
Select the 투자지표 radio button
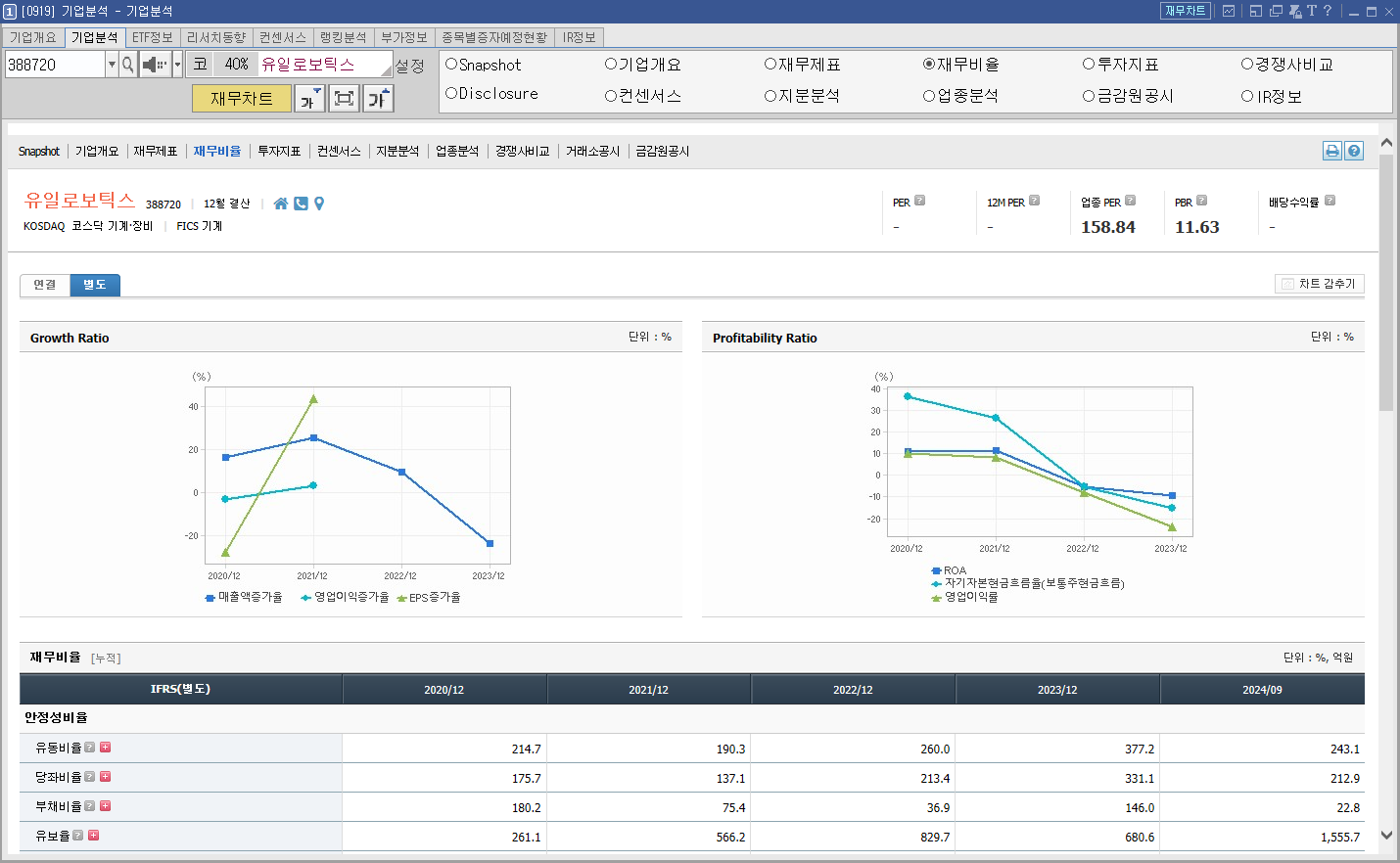pos(1089,64)
